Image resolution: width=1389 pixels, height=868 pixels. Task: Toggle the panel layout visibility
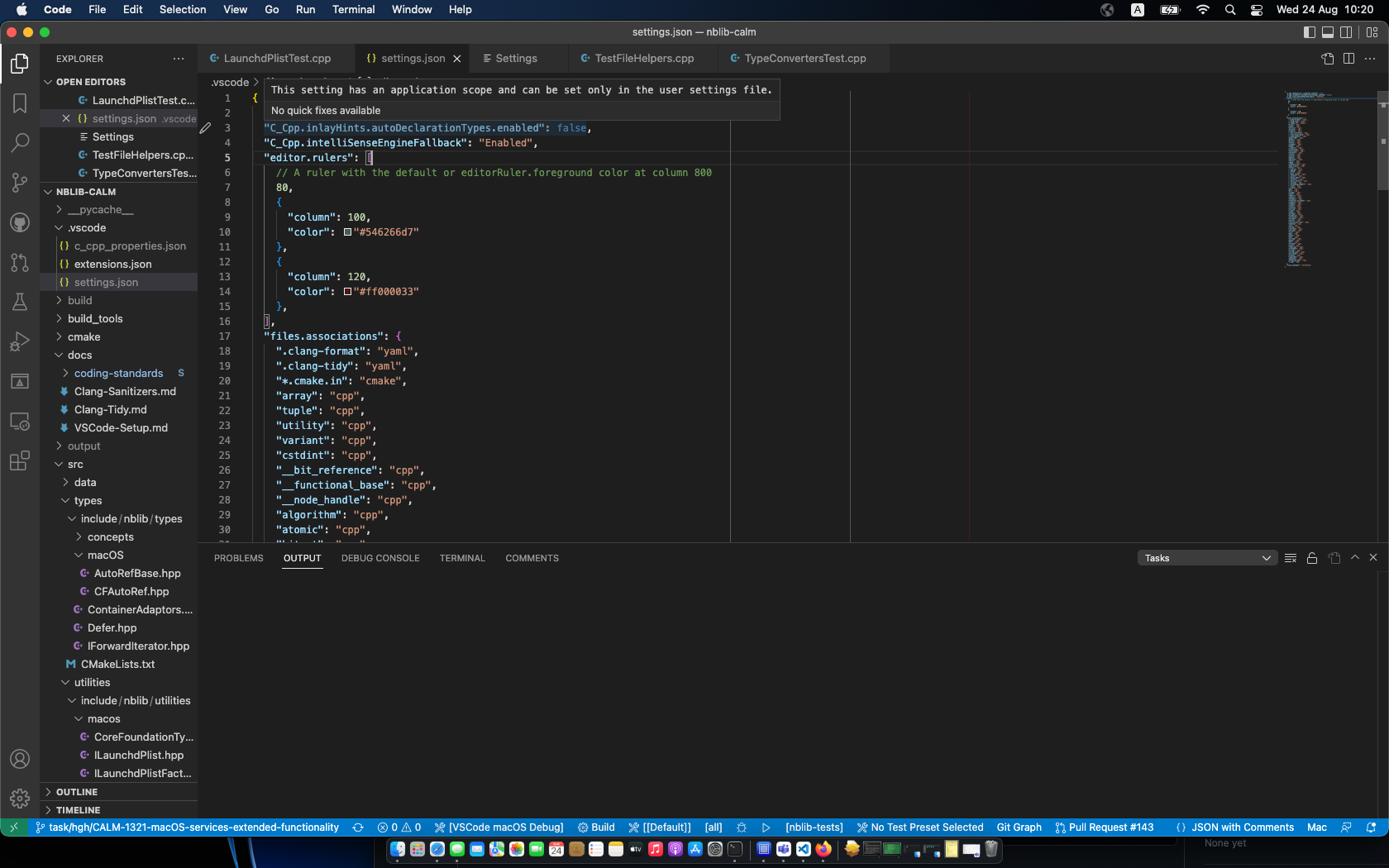(1328, 31)
